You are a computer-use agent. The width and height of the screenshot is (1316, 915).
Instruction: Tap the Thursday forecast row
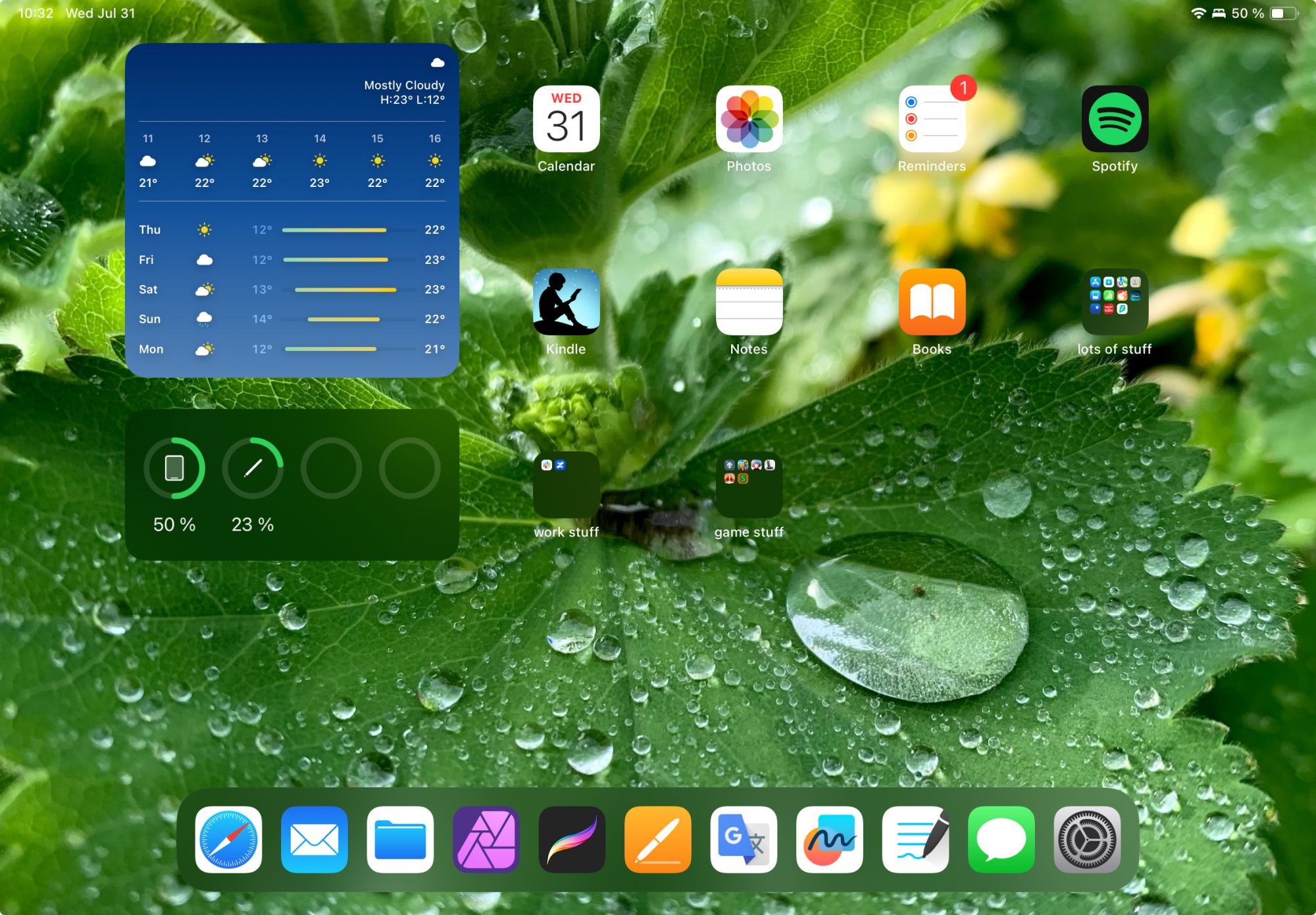coord(291,230)
